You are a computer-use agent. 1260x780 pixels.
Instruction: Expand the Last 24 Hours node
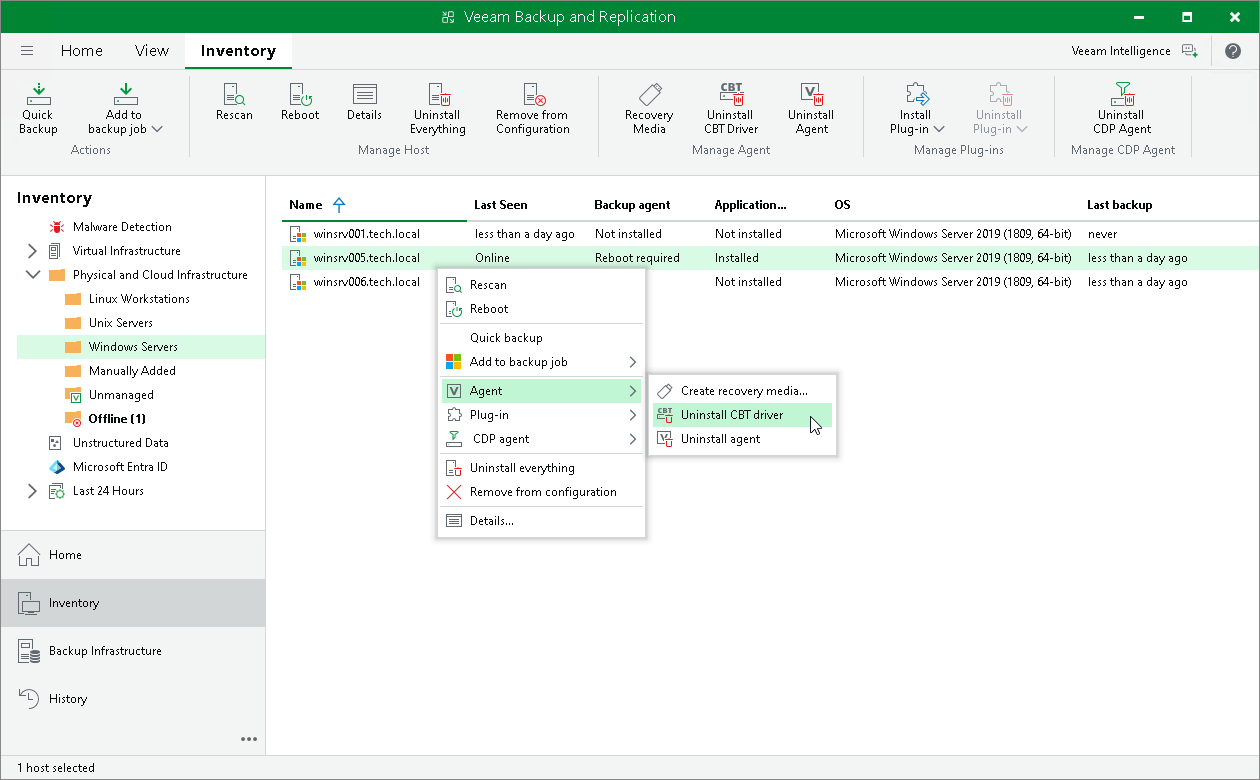32,491
